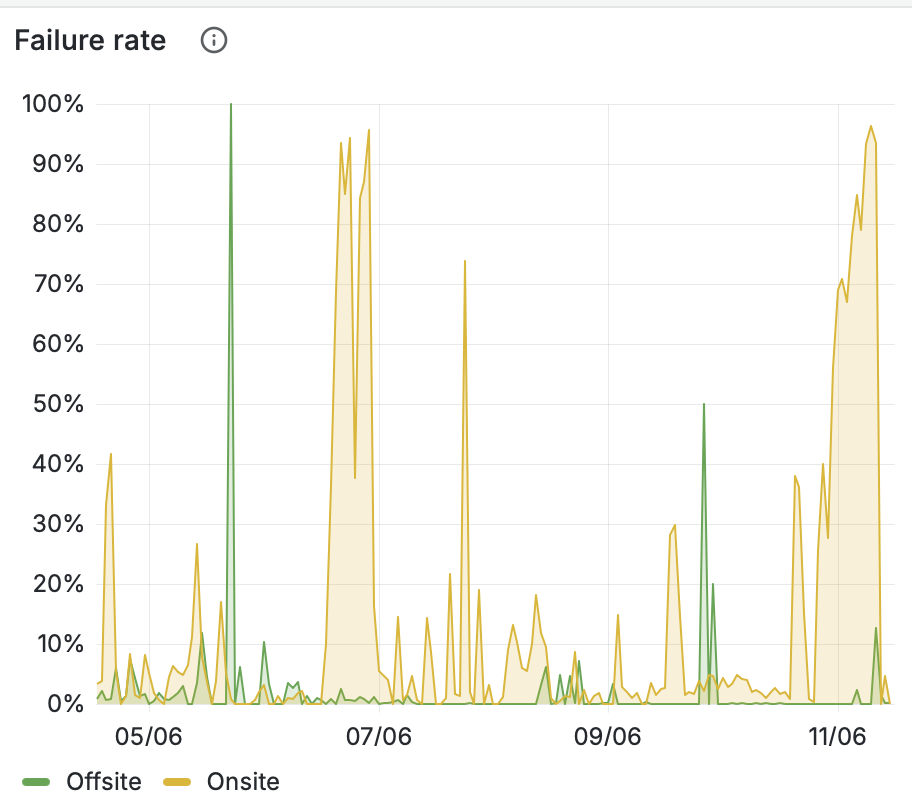Toggle the Offsite series in legend

(x=103, y=781)
